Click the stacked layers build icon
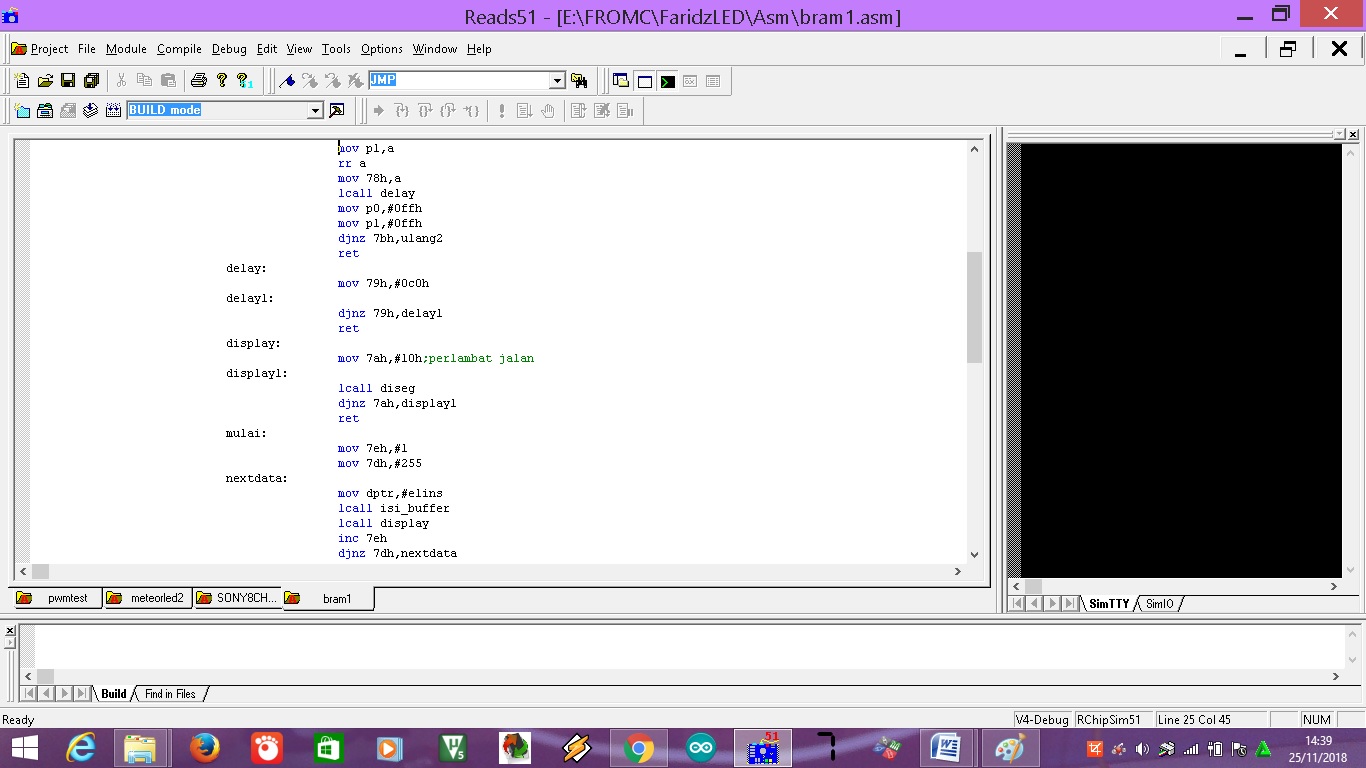The height and width of the screenshot is (768, 1366). pos(91,110)
